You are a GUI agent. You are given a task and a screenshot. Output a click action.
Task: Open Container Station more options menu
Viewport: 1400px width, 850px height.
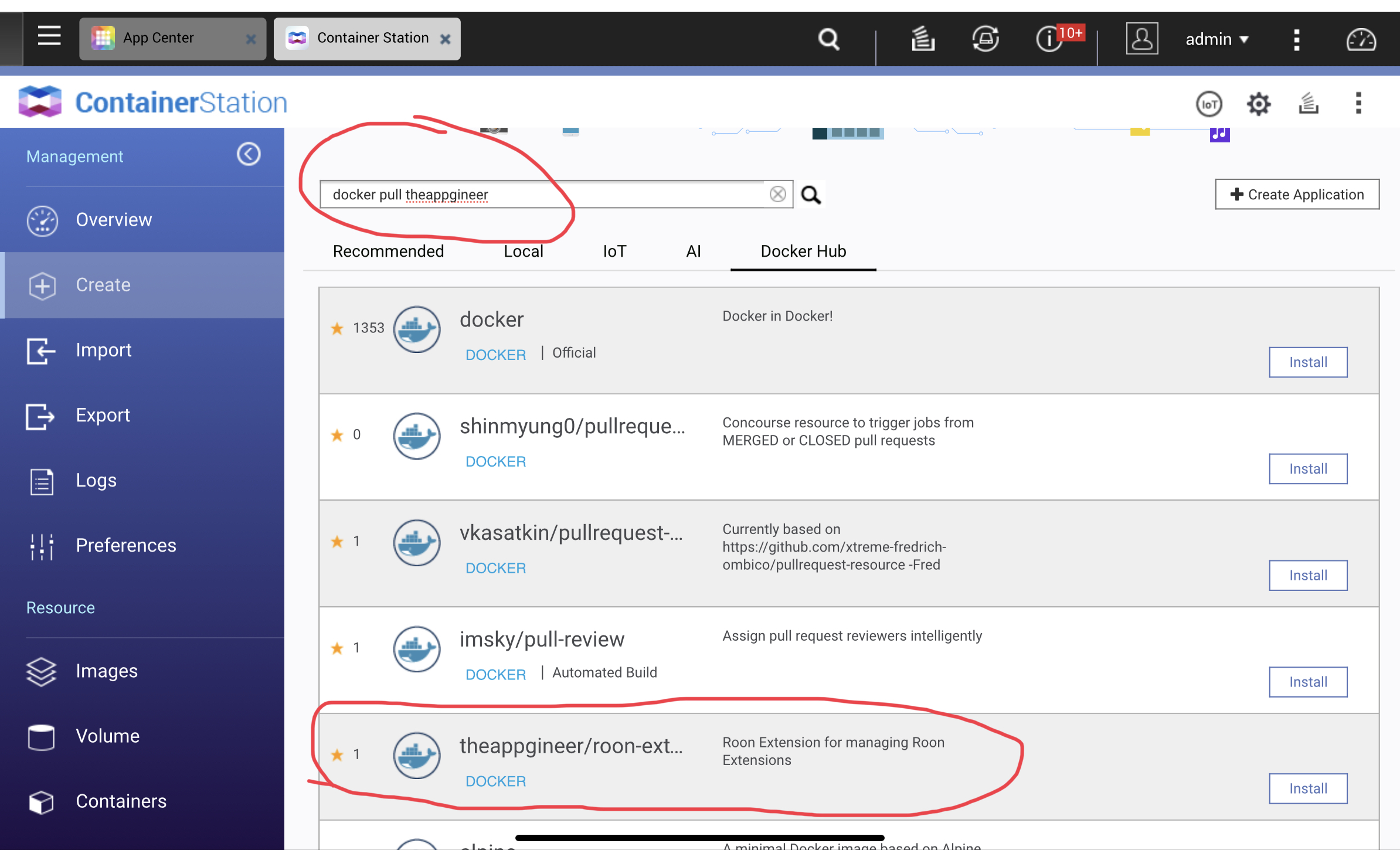pos(1358,103)
